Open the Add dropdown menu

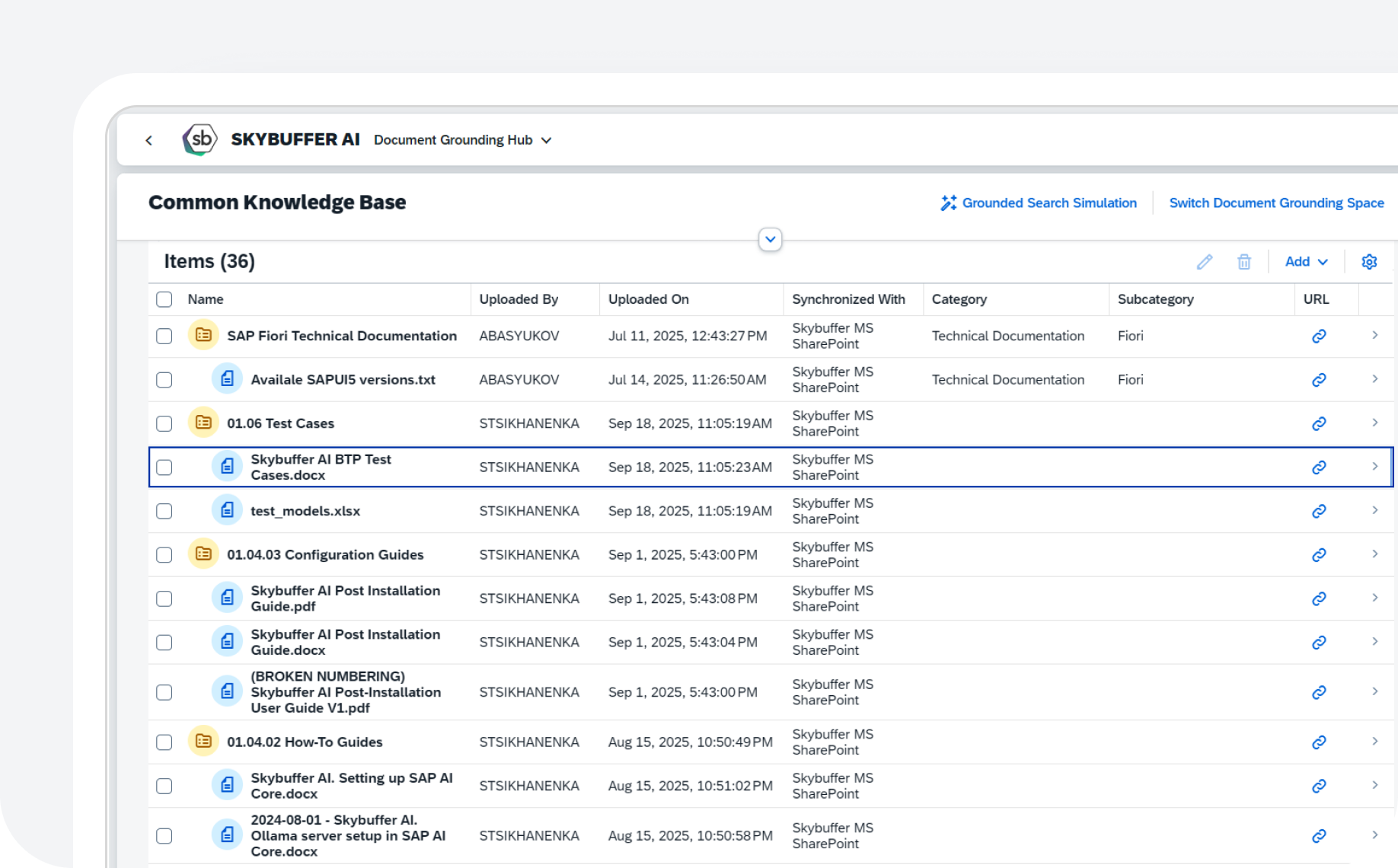[1305, 262]
